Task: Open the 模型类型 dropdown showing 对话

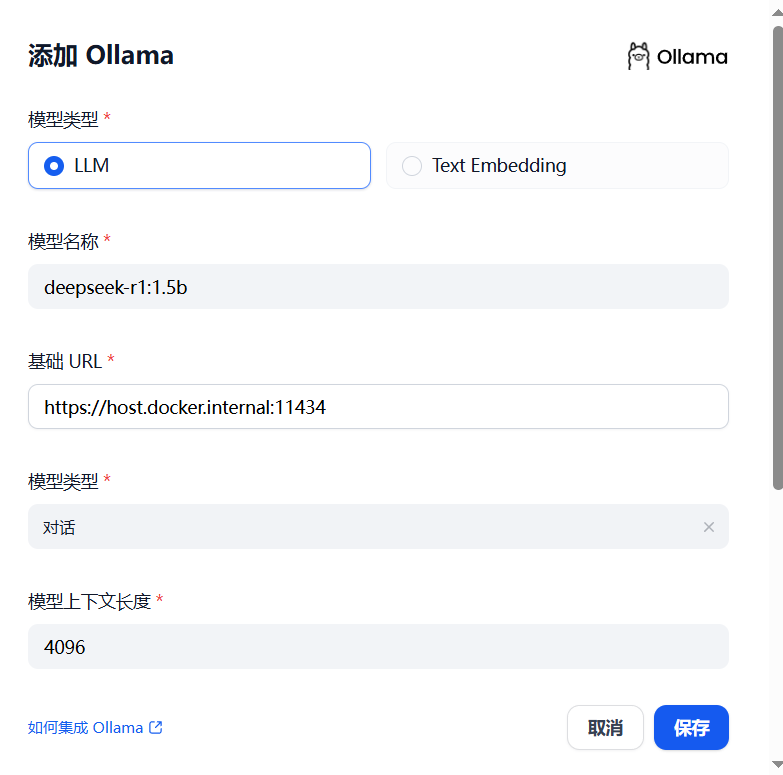Action: [x=378, y=527]
